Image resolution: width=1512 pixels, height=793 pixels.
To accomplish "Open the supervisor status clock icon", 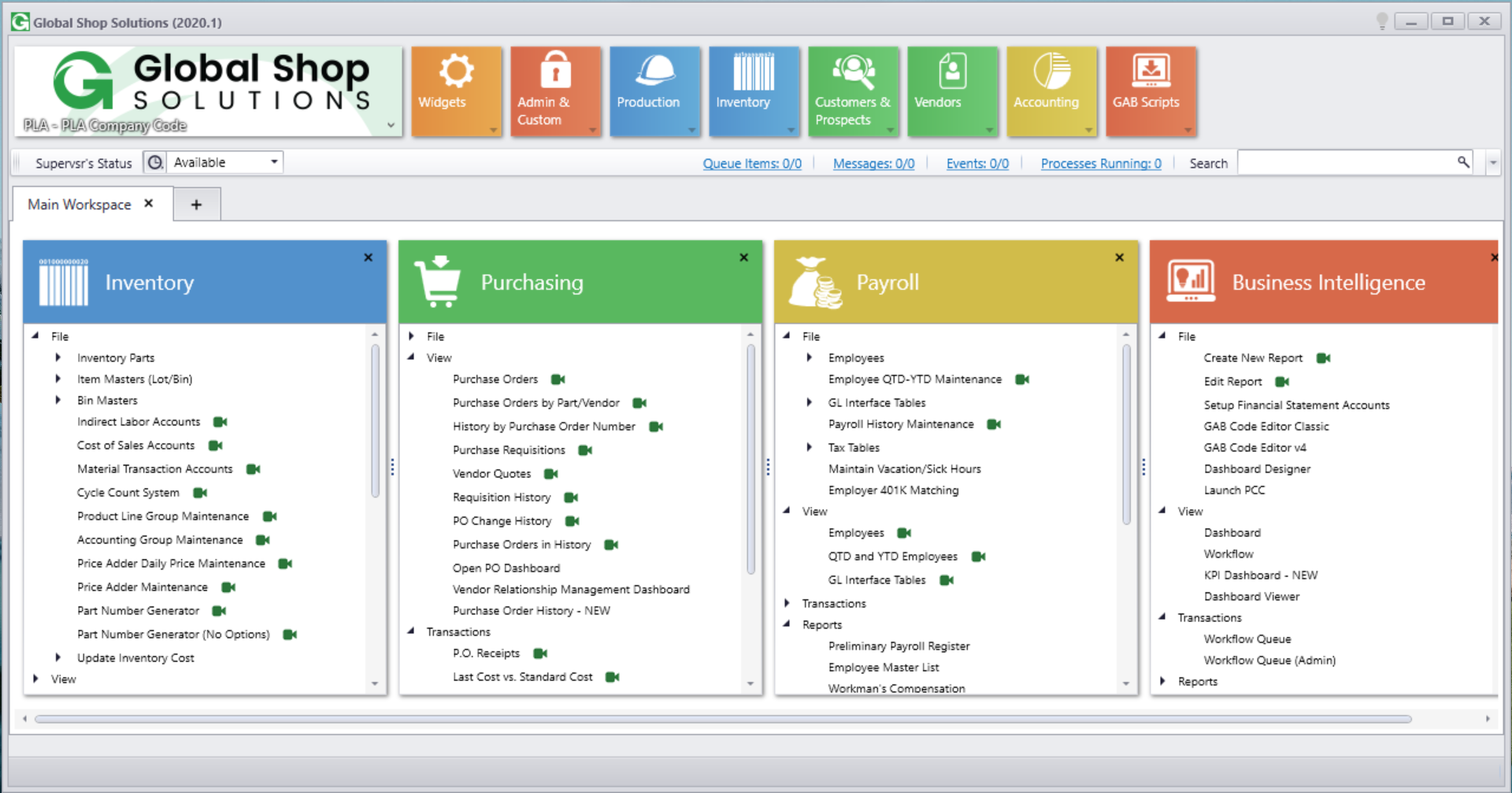I will click(x=154, y=162).
